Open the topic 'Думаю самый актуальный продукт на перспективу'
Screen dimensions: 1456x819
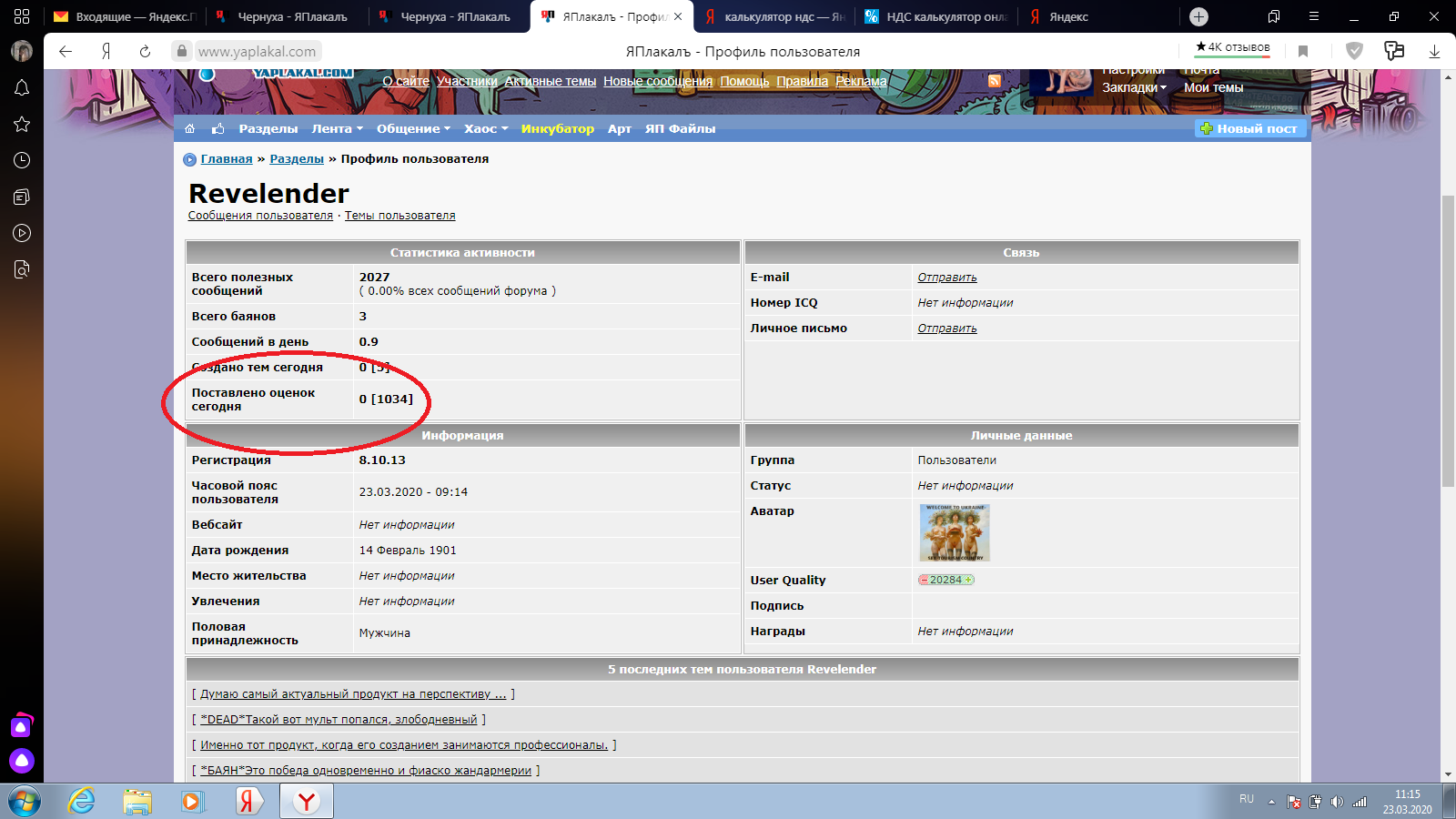point(353,694)
